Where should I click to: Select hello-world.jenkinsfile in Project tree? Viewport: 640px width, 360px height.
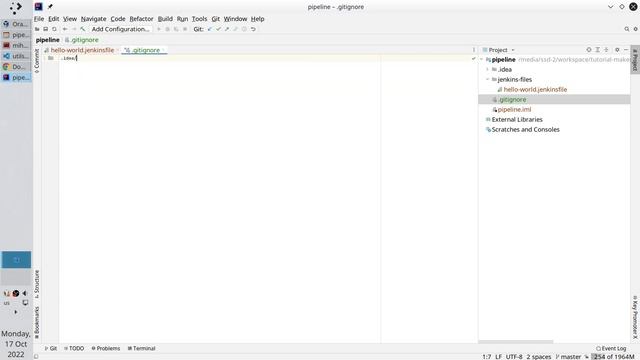coord(535,89)
